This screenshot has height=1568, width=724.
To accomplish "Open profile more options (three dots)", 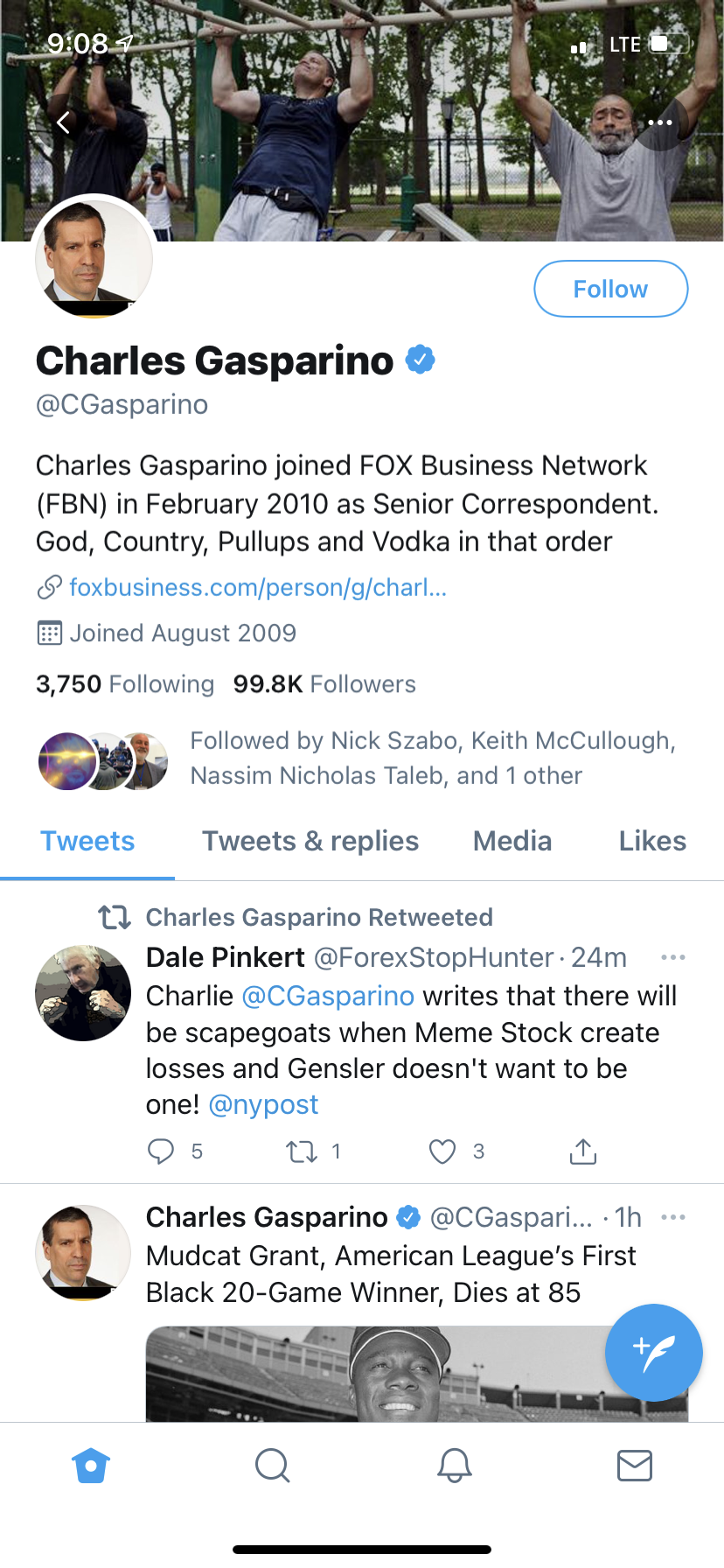I will (x=660, y=122).
